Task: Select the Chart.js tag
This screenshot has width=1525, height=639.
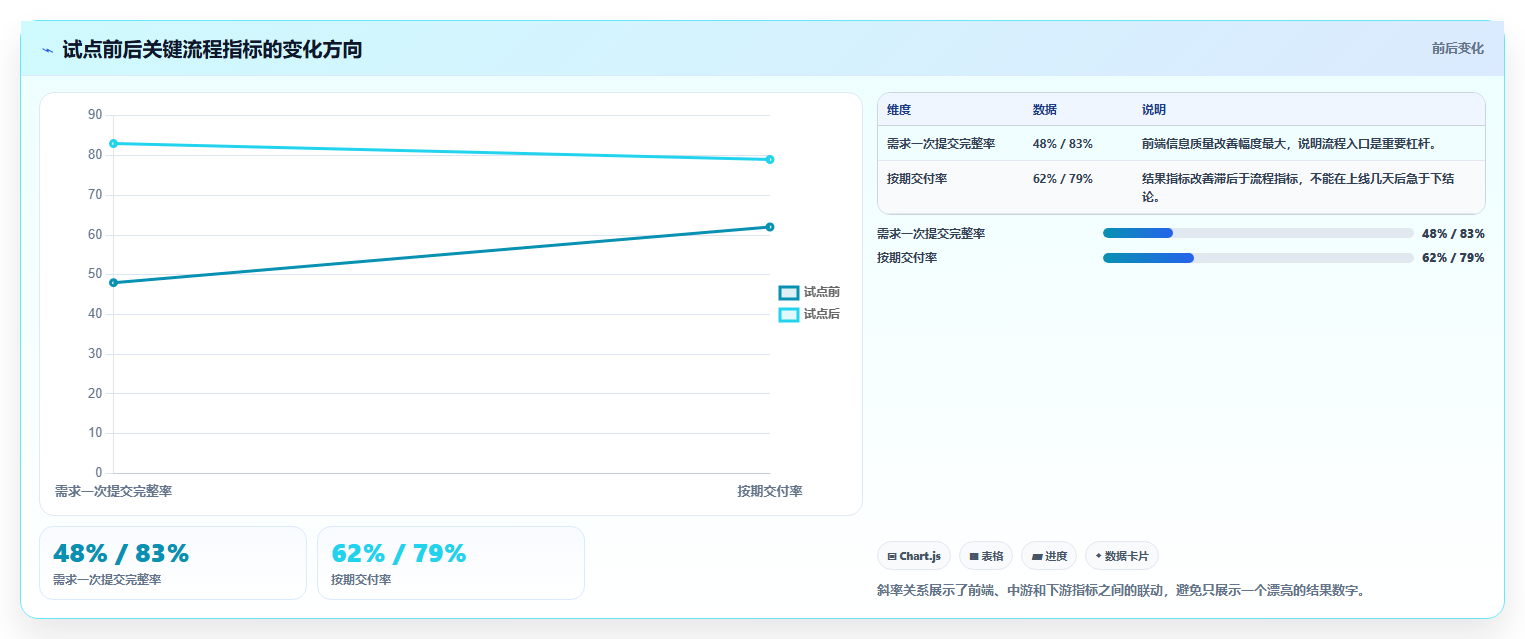Action: tap(914, 556)
